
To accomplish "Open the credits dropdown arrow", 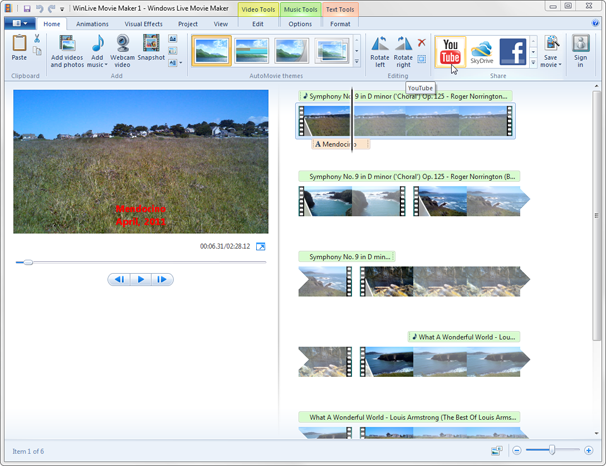I will pyautogui.click(x=180, y=63).
